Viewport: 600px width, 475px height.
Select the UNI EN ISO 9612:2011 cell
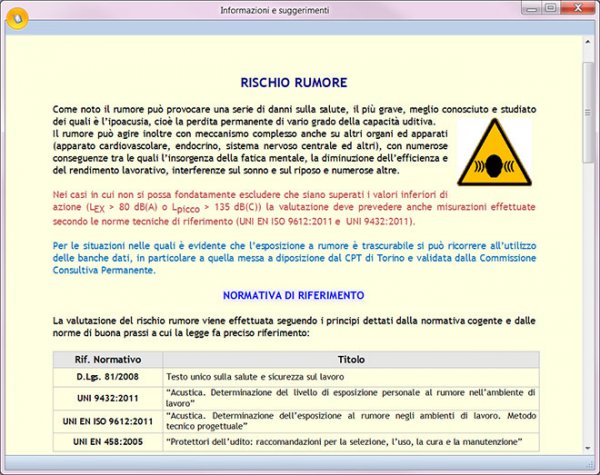[108, 422]
